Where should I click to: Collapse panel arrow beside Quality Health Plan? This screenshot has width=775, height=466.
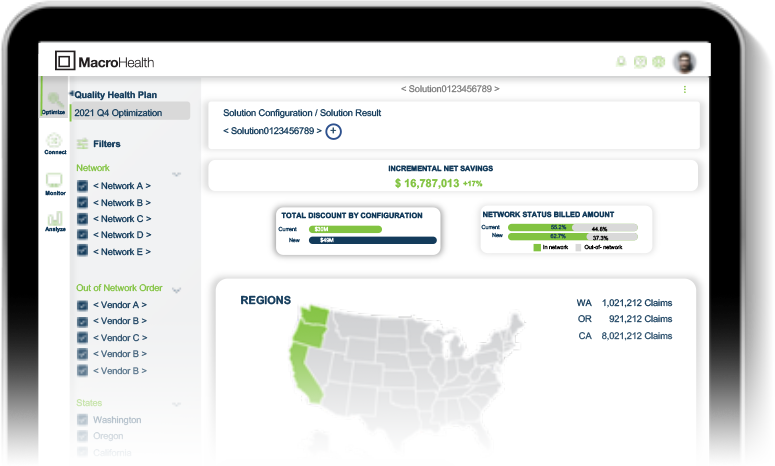[x=71, y=93]
